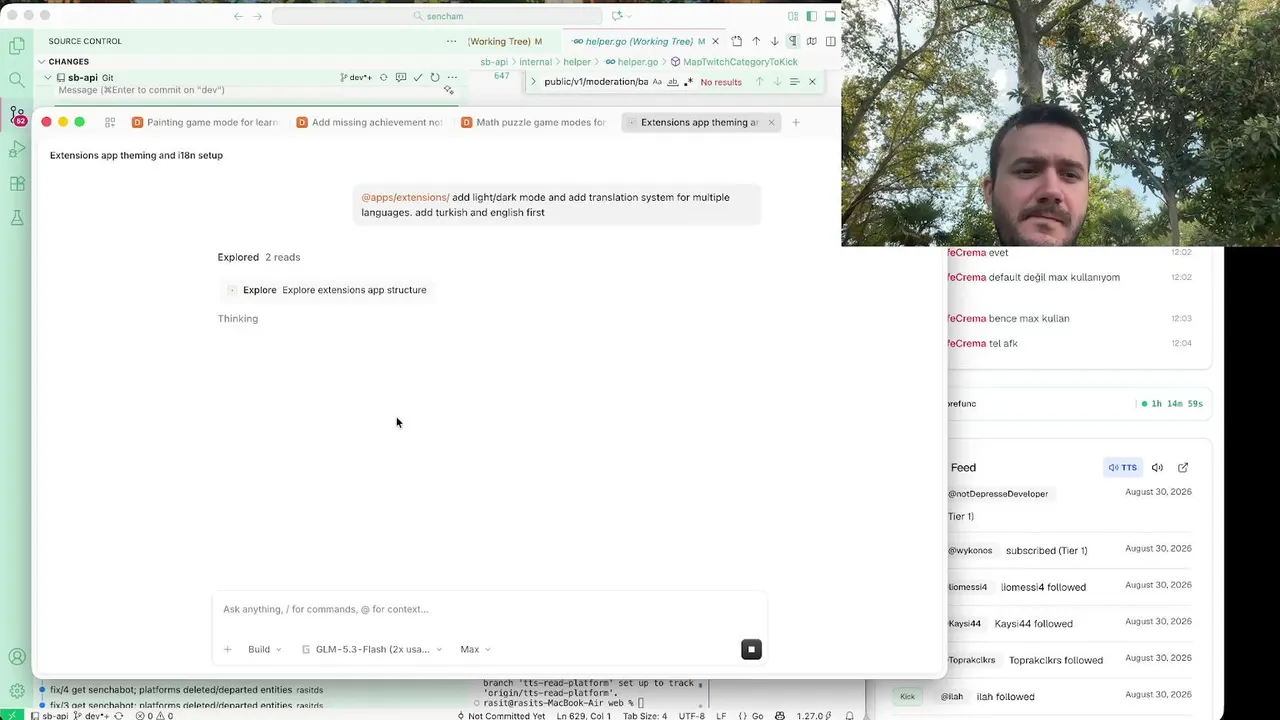Toggle the primary sidebar layout button
This screenshot has width=1280, height=720.
coord(811,16)
